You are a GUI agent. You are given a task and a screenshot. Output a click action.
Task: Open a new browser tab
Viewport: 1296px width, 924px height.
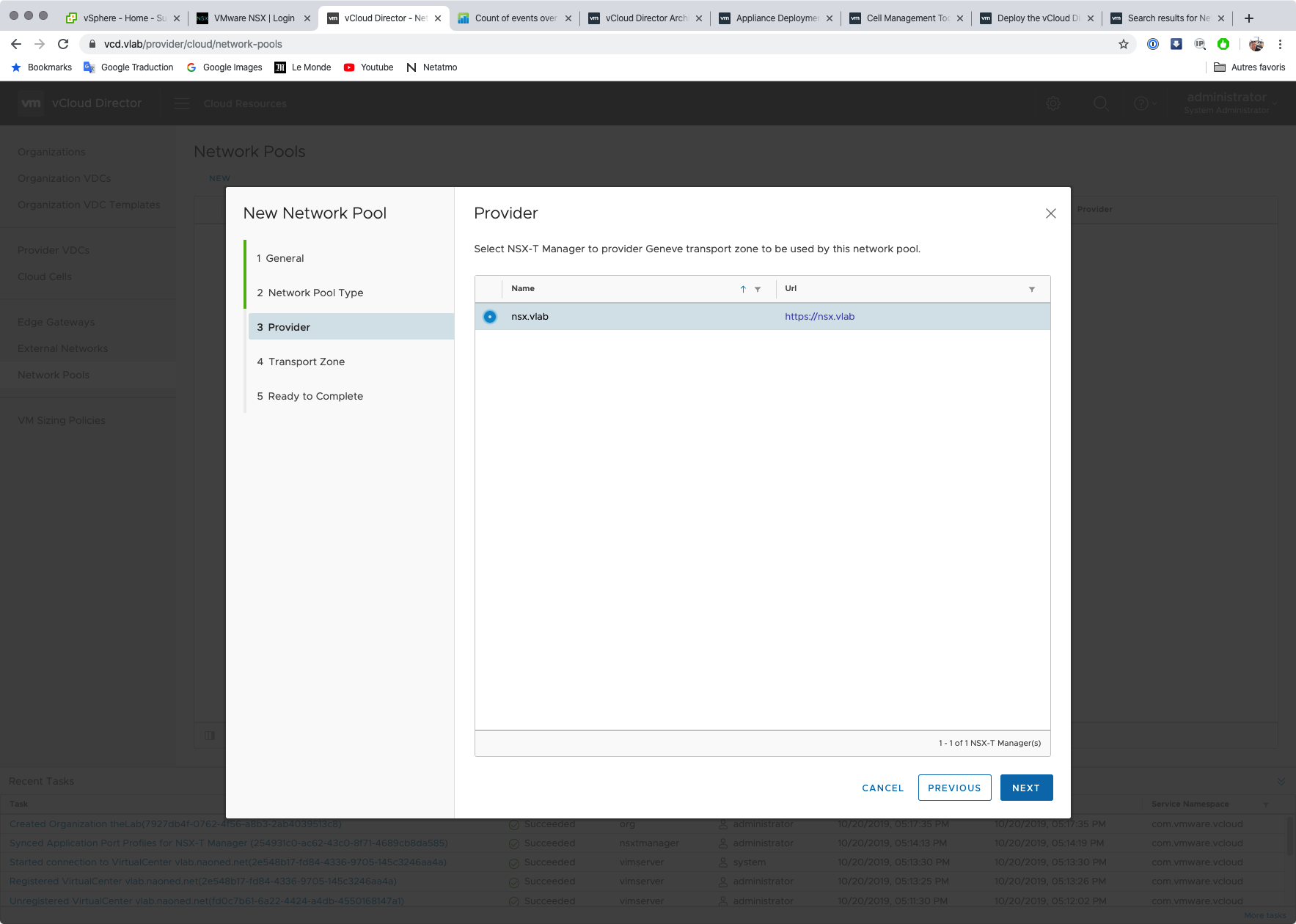coord(1248,18)
